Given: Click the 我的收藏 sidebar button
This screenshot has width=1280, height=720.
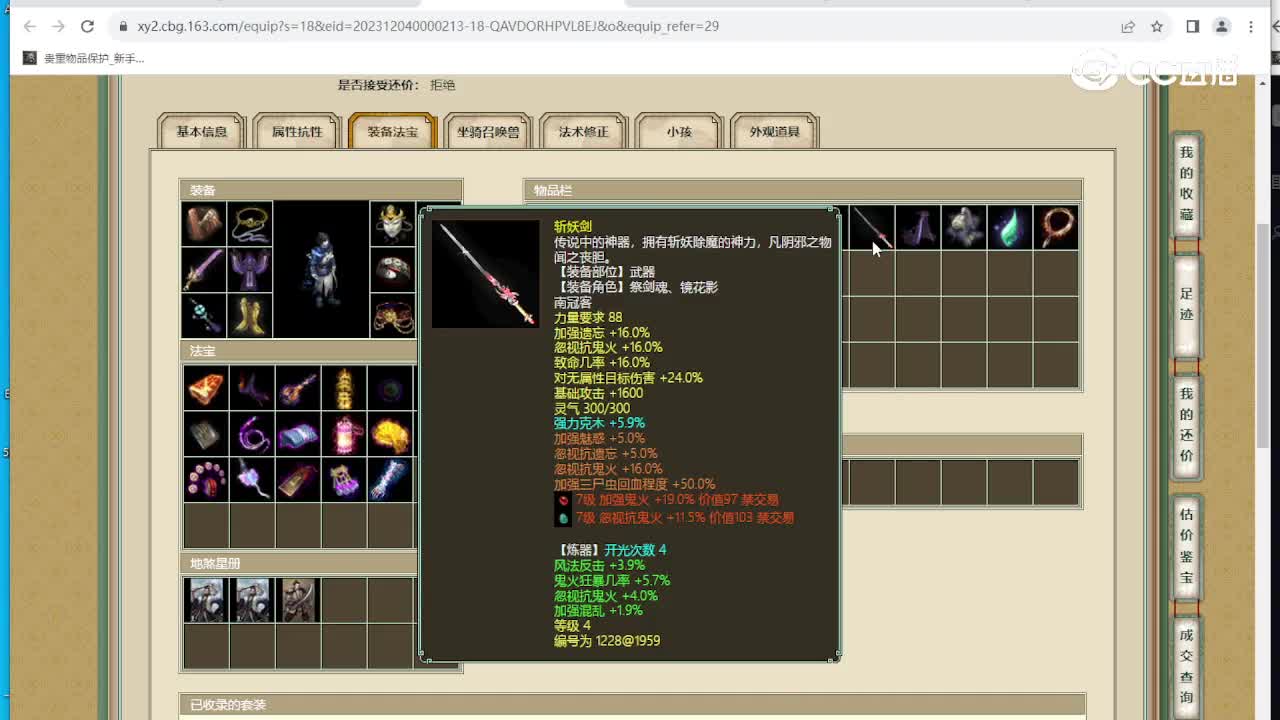Looking at the screenshot, I should coord(1186,184).
